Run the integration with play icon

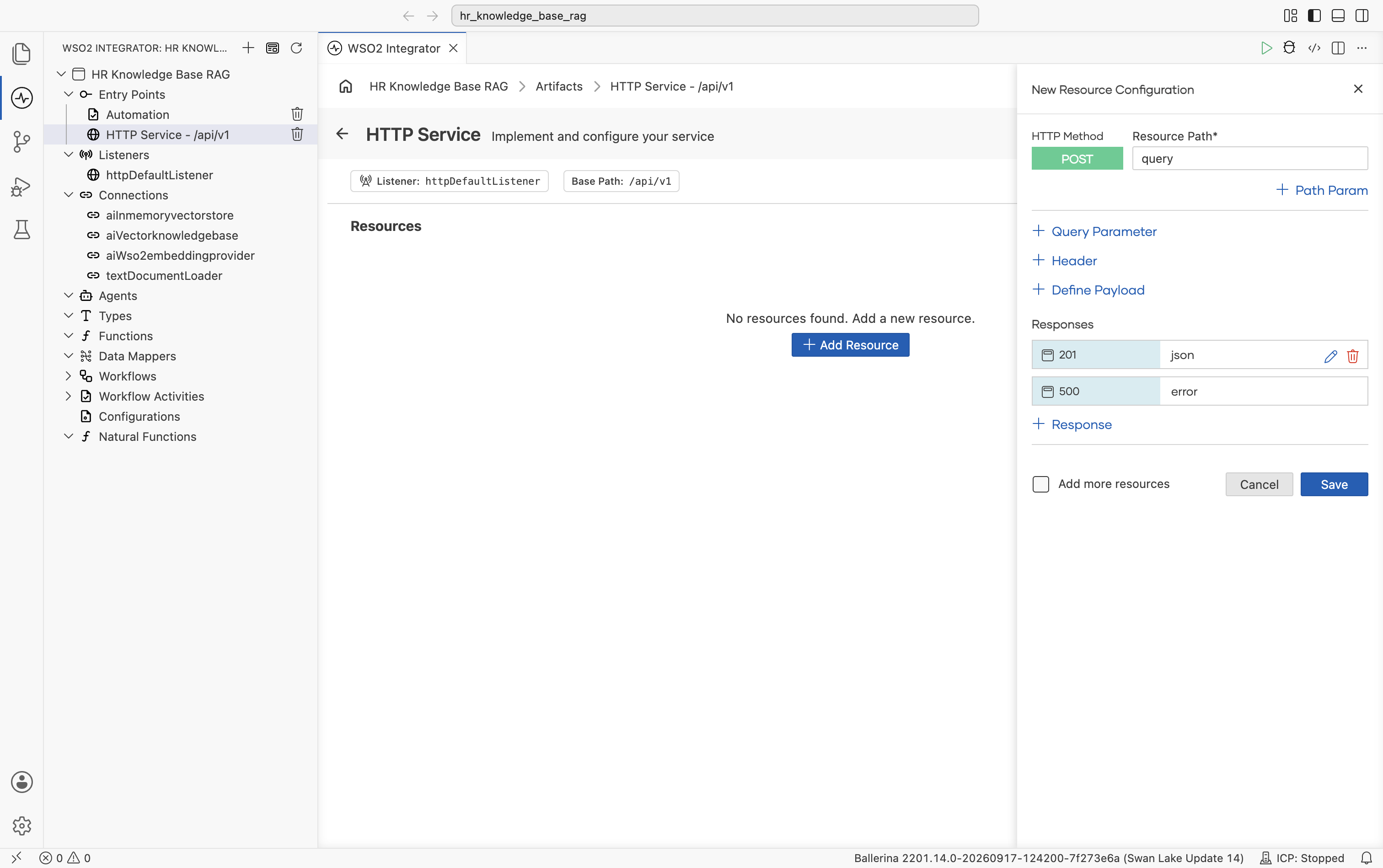point(1266,48)
